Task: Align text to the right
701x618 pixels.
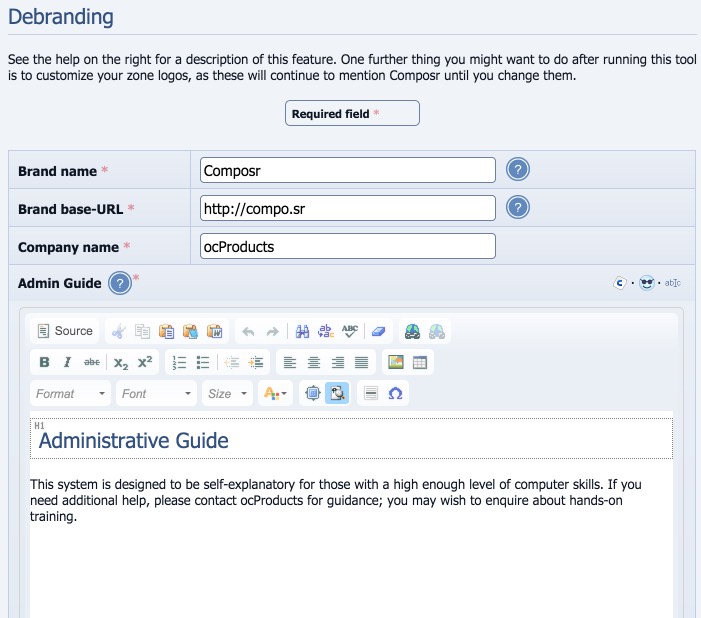Action: [338, 362]
